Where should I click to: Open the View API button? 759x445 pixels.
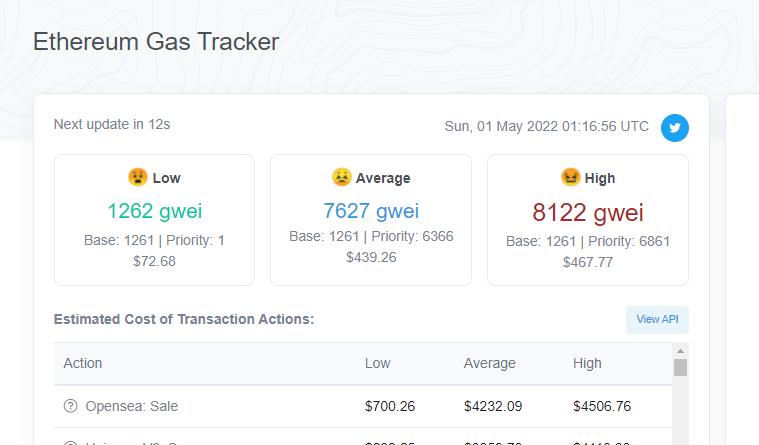[657, 319]
